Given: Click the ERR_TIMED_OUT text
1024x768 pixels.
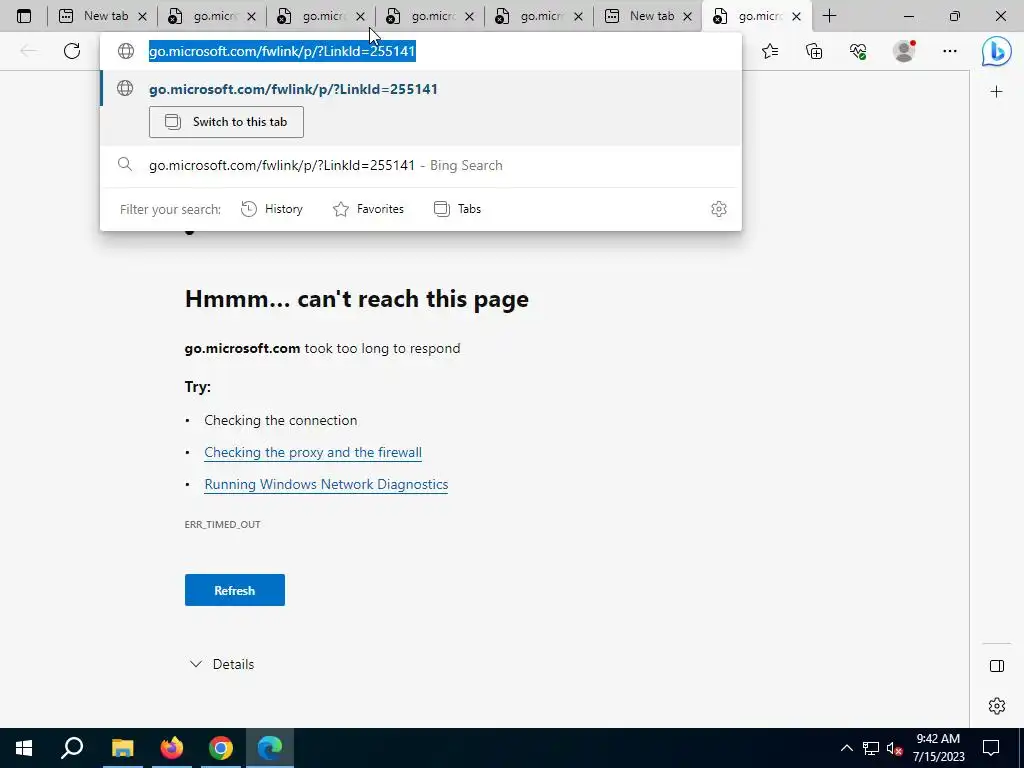Looking at the screenshot, I should [x=222, y=524].
